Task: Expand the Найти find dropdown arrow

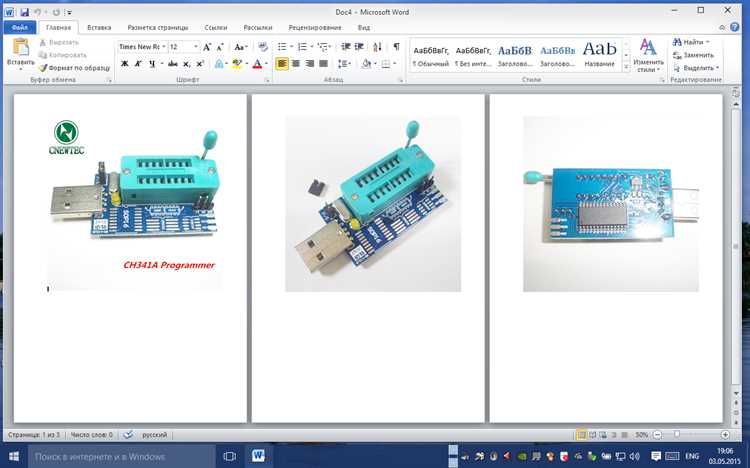Action: pyautogui.click(x=707, y=42)
